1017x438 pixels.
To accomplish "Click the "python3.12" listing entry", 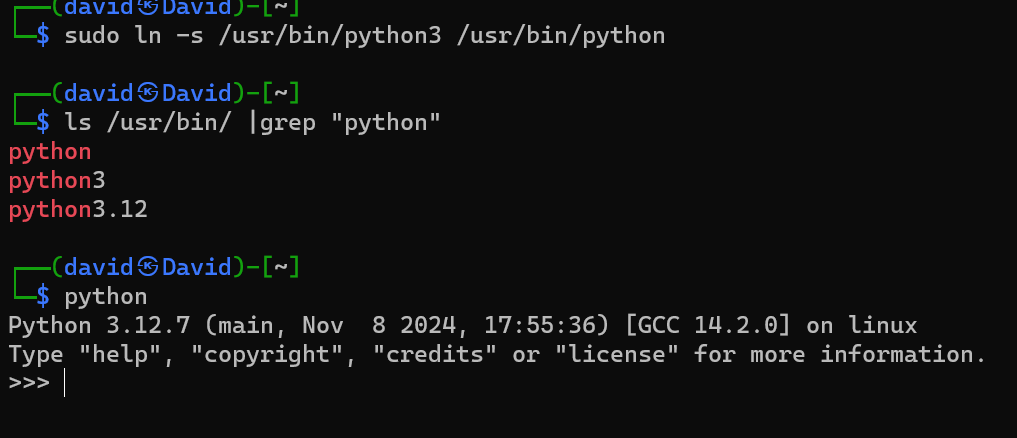I will pyautogui.click(x=77, y=210).
